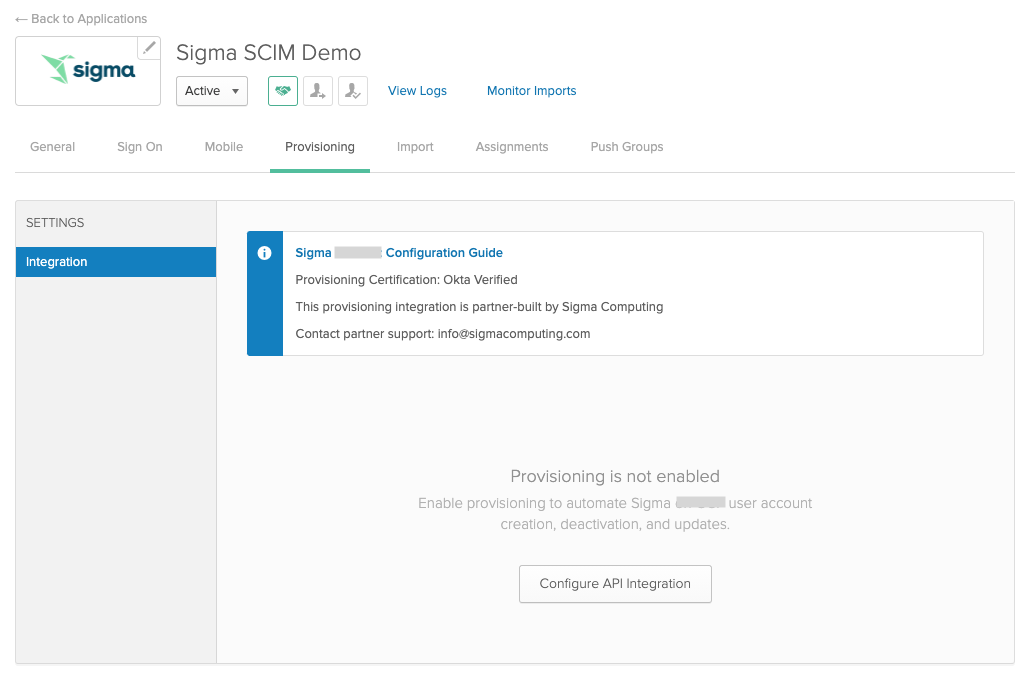Switch to the Import tab
1023x674 pixels.
pyautogui.click(x=415, y=147)
